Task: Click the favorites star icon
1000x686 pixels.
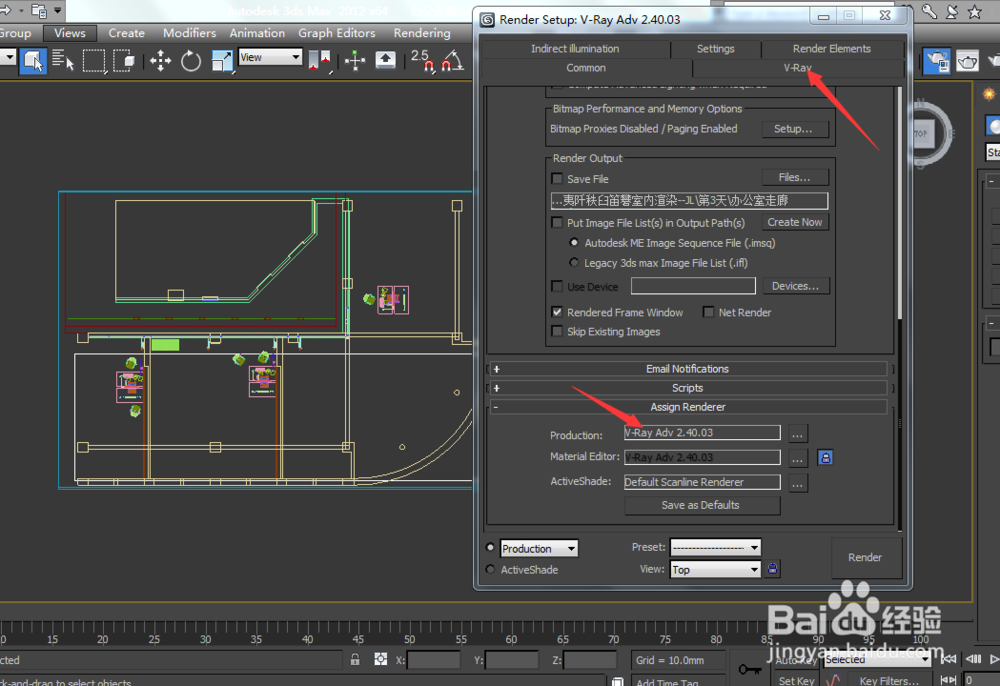Action: (x=974, y=11)
